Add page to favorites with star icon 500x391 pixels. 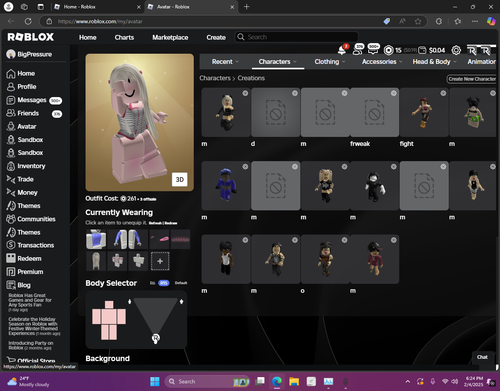418,21
